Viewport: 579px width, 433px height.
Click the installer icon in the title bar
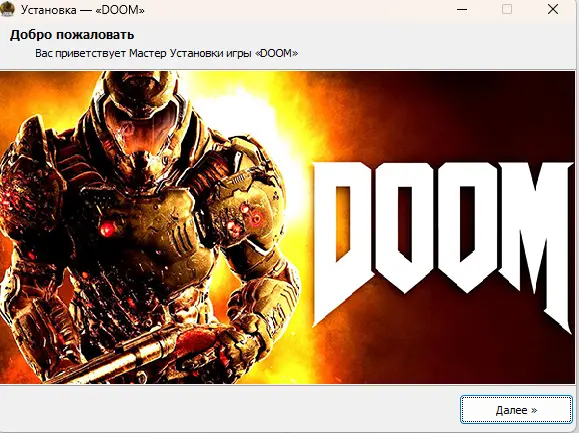pos(7,9)
